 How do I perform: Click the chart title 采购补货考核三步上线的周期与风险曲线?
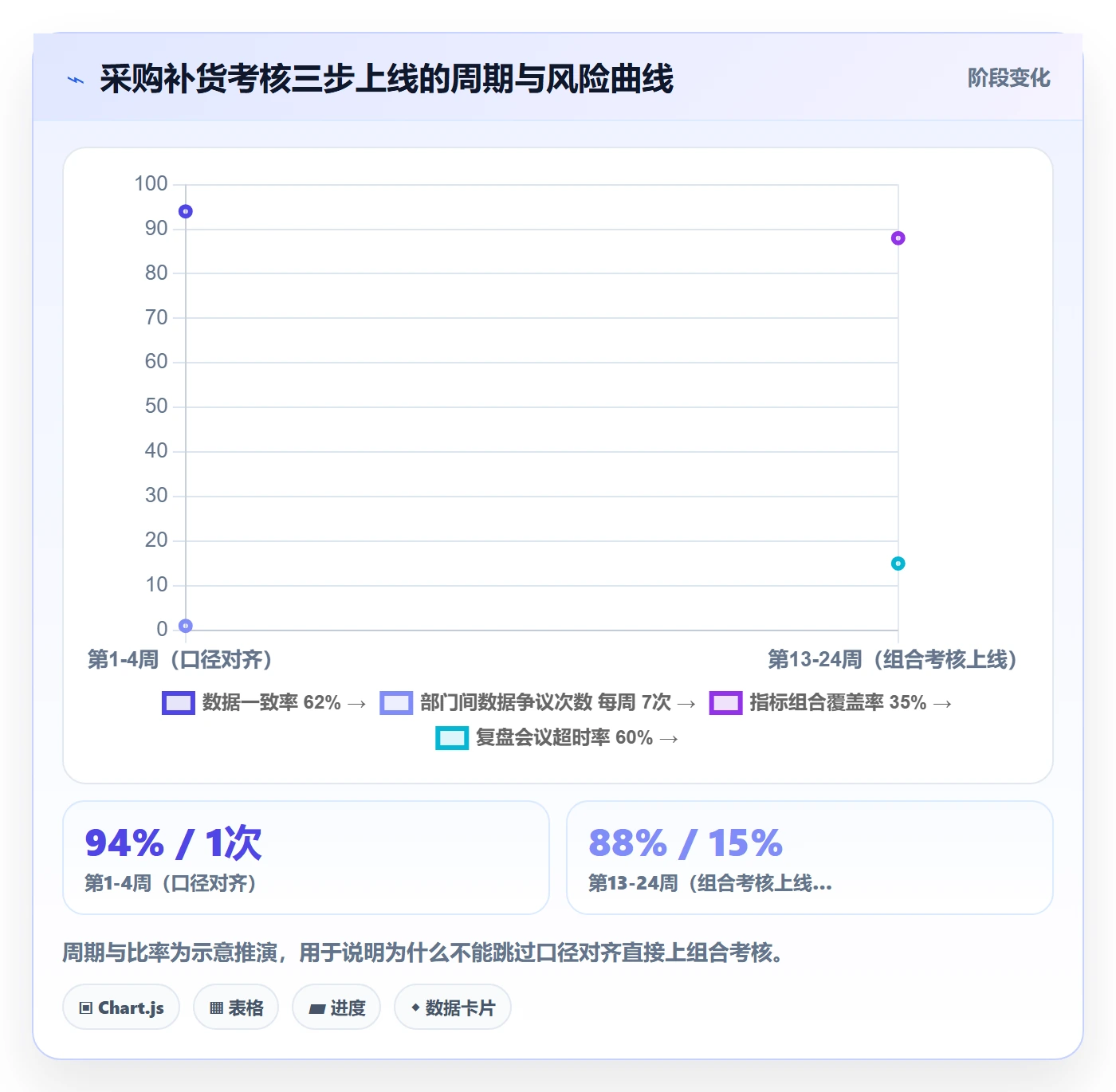point(387,79)
